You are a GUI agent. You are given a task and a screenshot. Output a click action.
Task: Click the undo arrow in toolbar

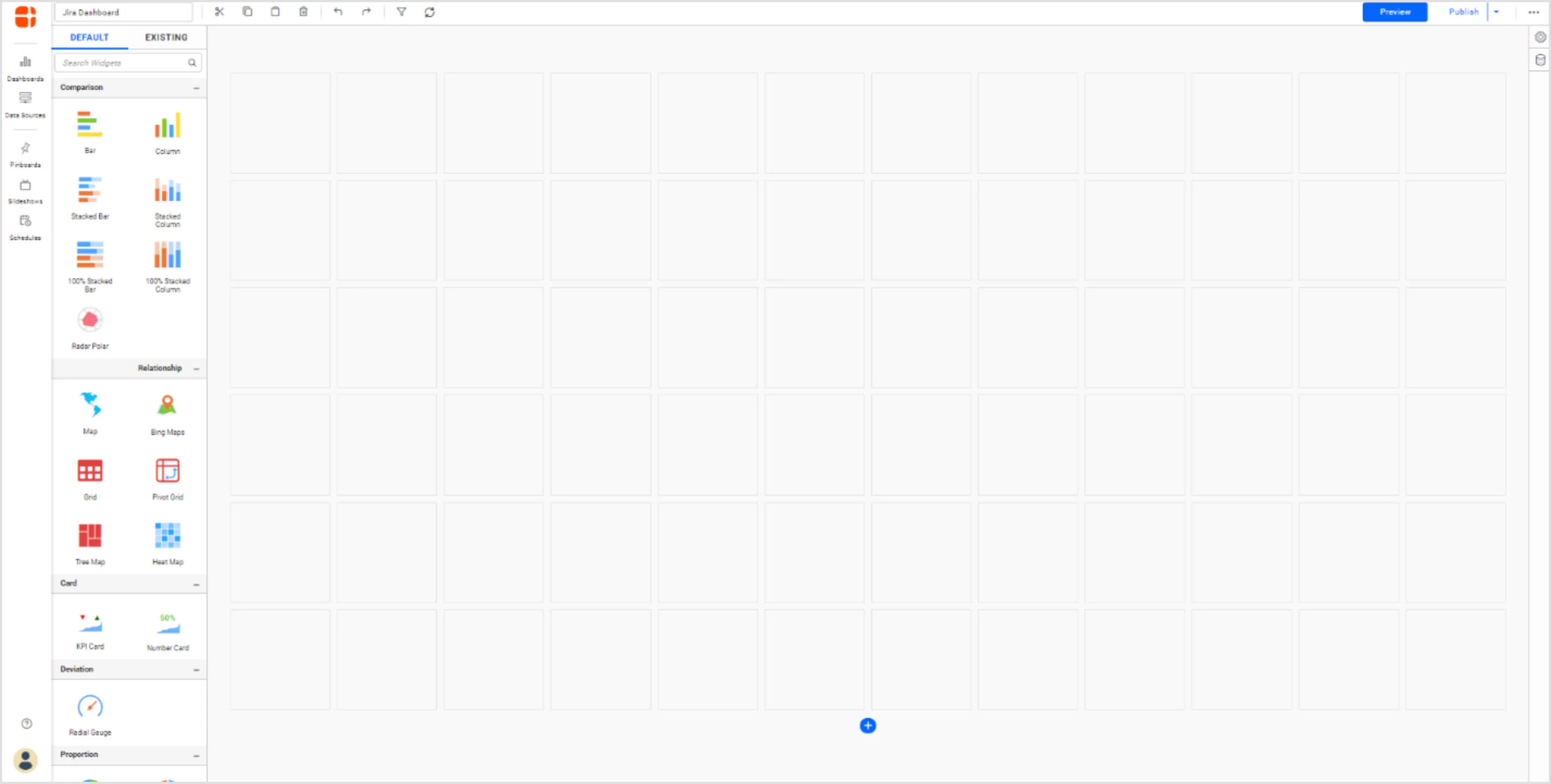coord(338,12)
